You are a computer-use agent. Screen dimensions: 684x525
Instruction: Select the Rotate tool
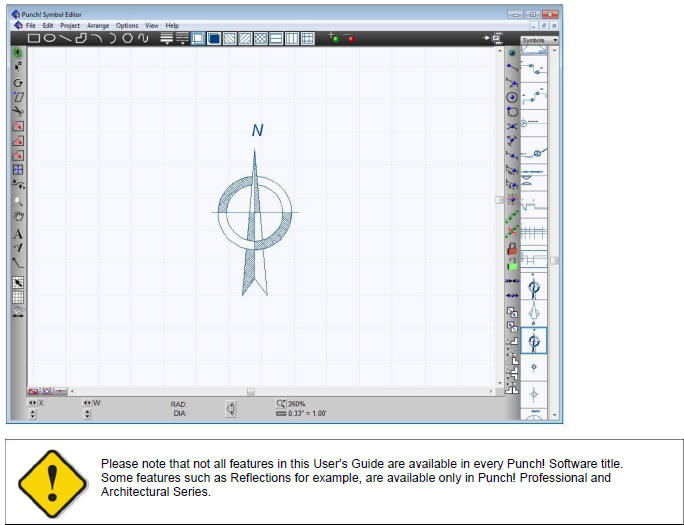pyautogui.click(x=18, y=83)
